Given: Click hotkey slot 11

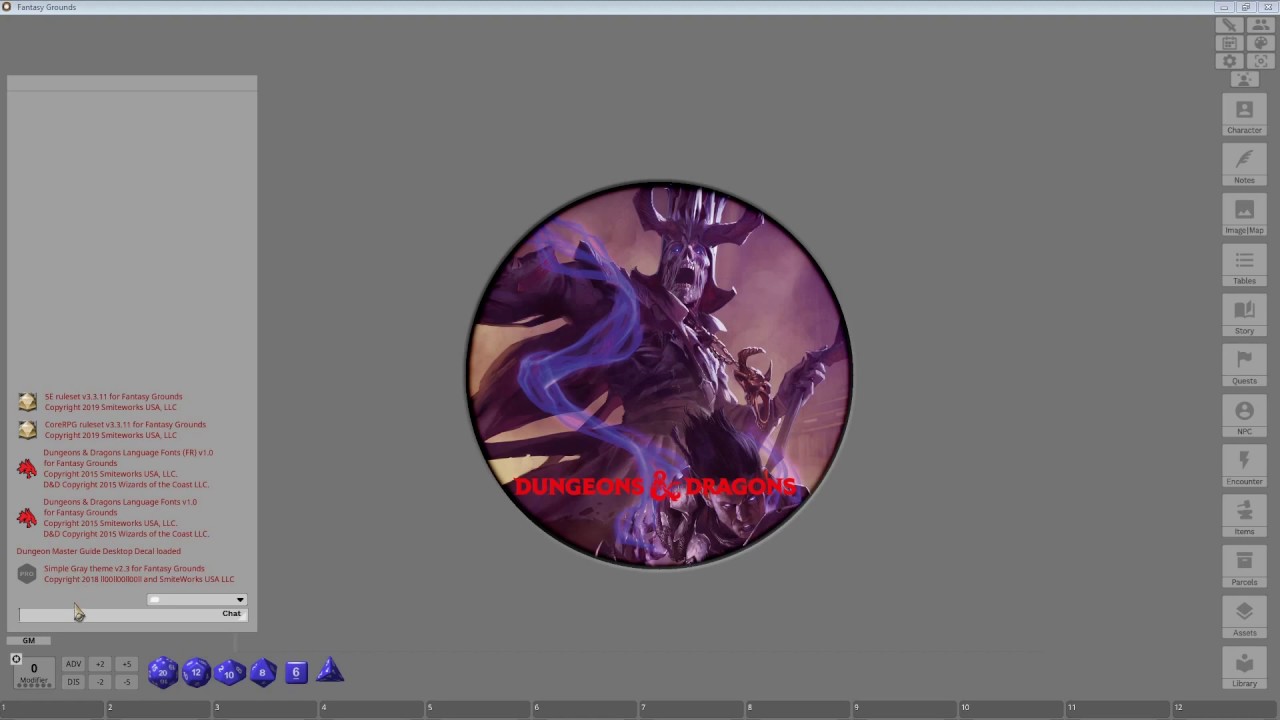Looking at the screenshot, I should [x=1120, y=708].
